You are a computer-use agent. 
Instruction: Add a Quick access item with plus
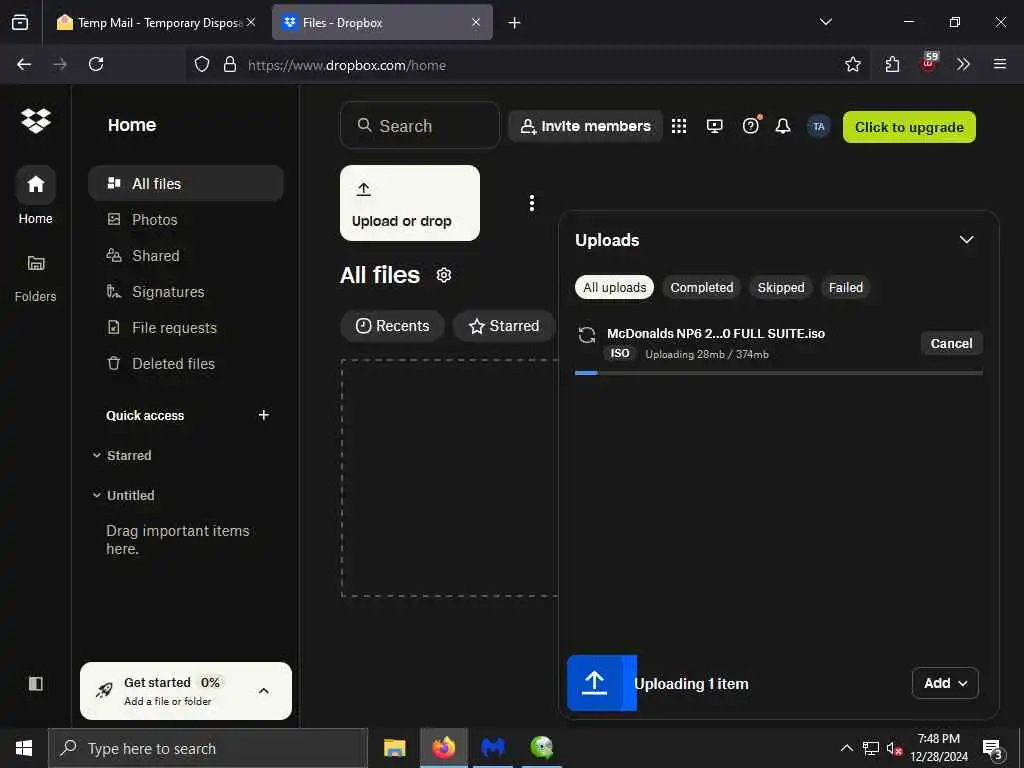[x=264, y=415]
